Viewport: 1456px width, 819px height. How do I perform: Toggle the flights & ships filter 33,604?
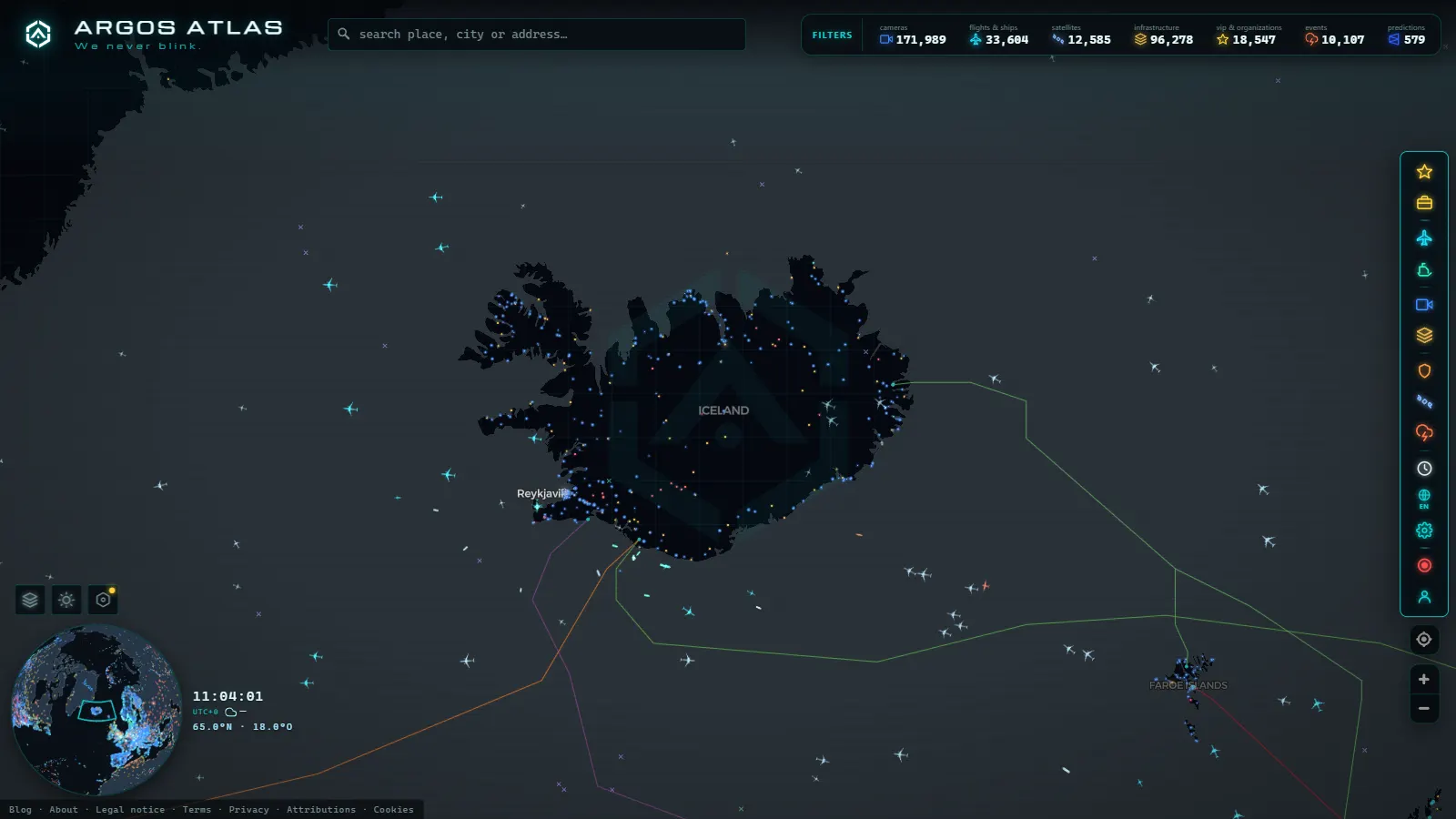pos(998,35)
